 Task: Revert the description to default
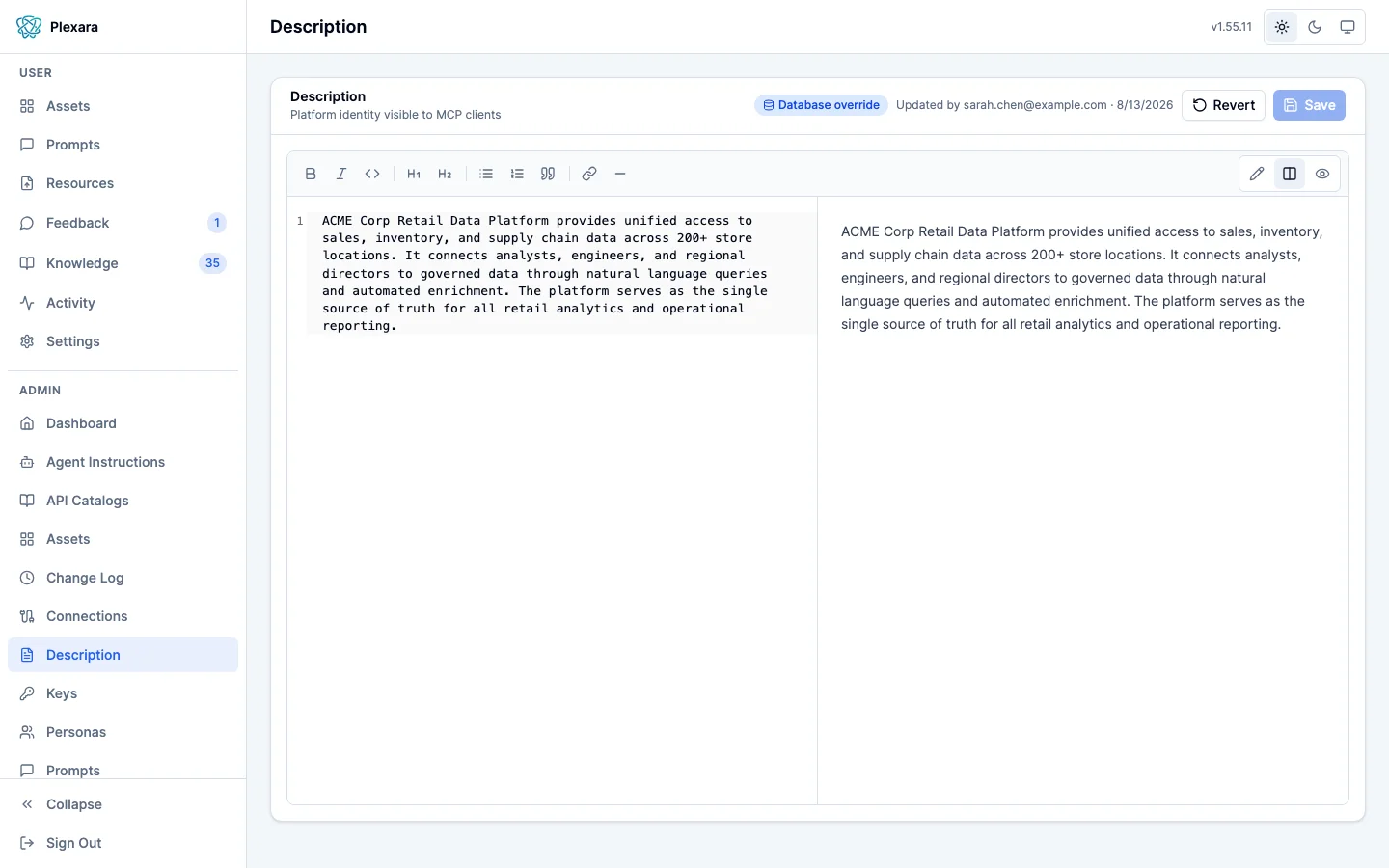(x=1223, y=105)
